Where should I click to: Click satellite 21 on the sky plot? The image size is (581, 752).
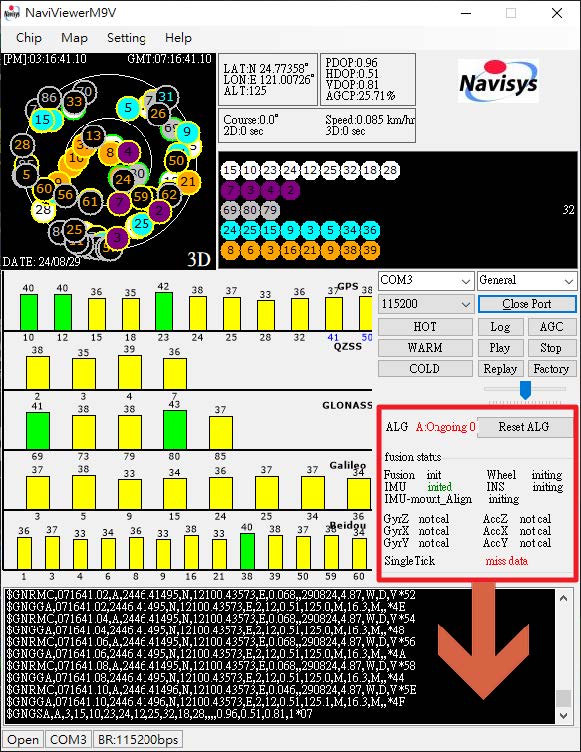188,182
